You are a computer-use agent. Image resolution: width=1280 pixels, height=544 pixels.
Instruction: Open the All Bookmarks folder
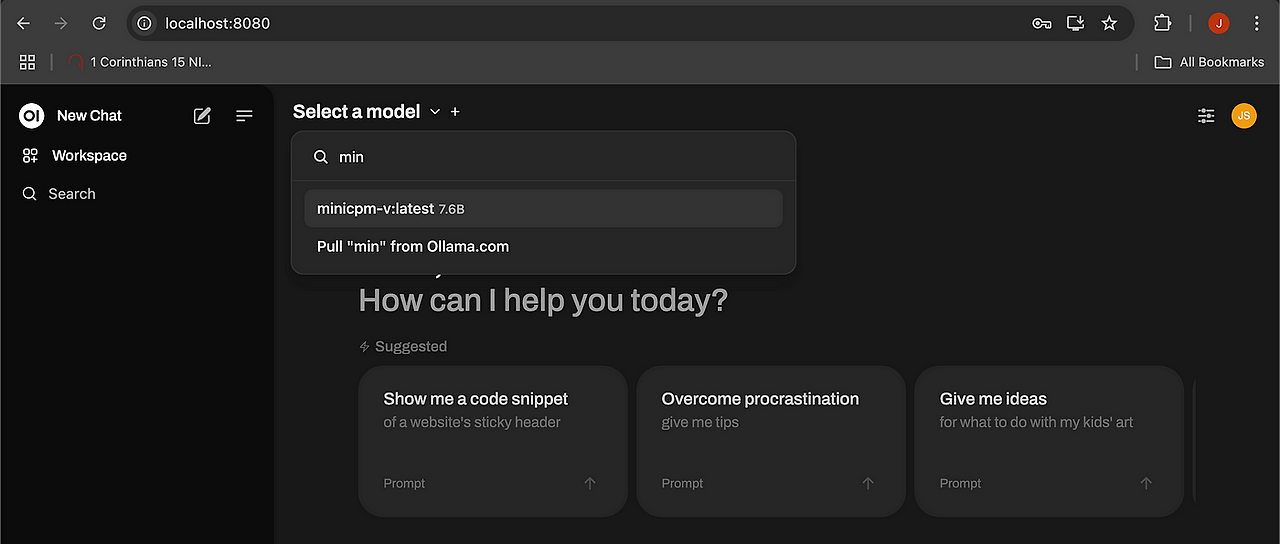click(x=1209, y=62)
